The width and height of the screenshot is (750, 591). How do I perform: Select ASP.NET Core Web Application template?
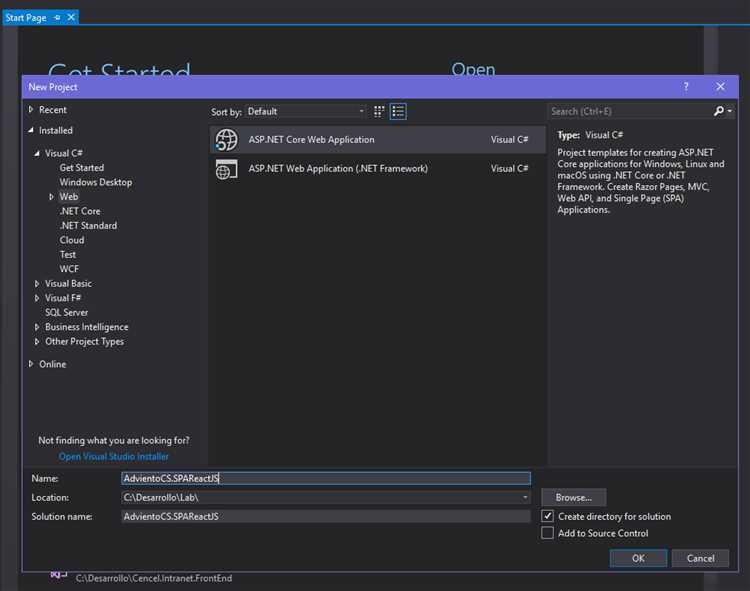tap(377, 140)
